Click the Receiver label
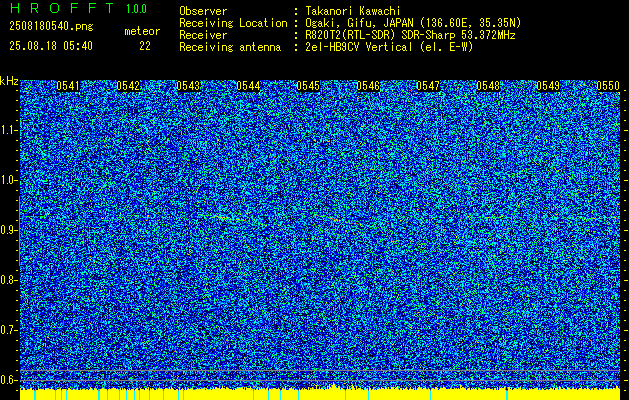The height and width of the screenshot is (400, 629). pyautogui.click(x=203, y=35)
